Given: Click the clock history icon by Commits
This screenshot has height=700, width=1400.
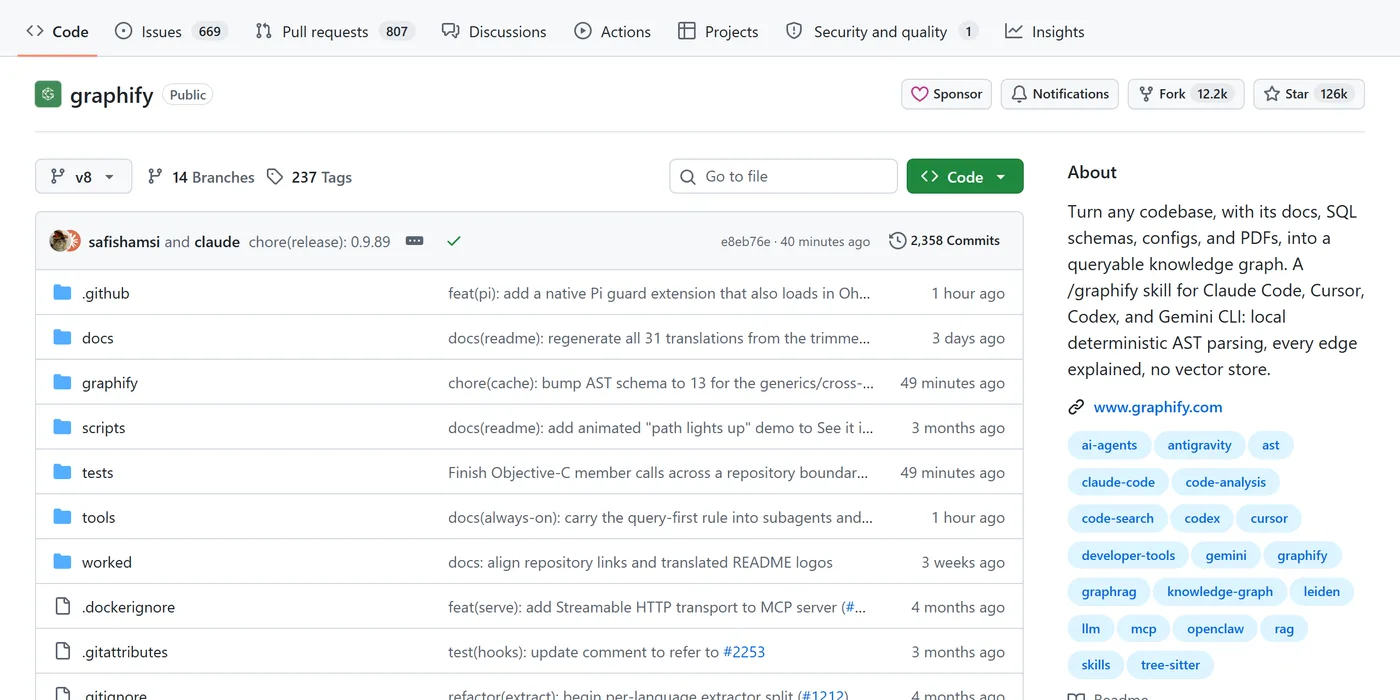Looking at the screenshot, I should click(897, 241).
